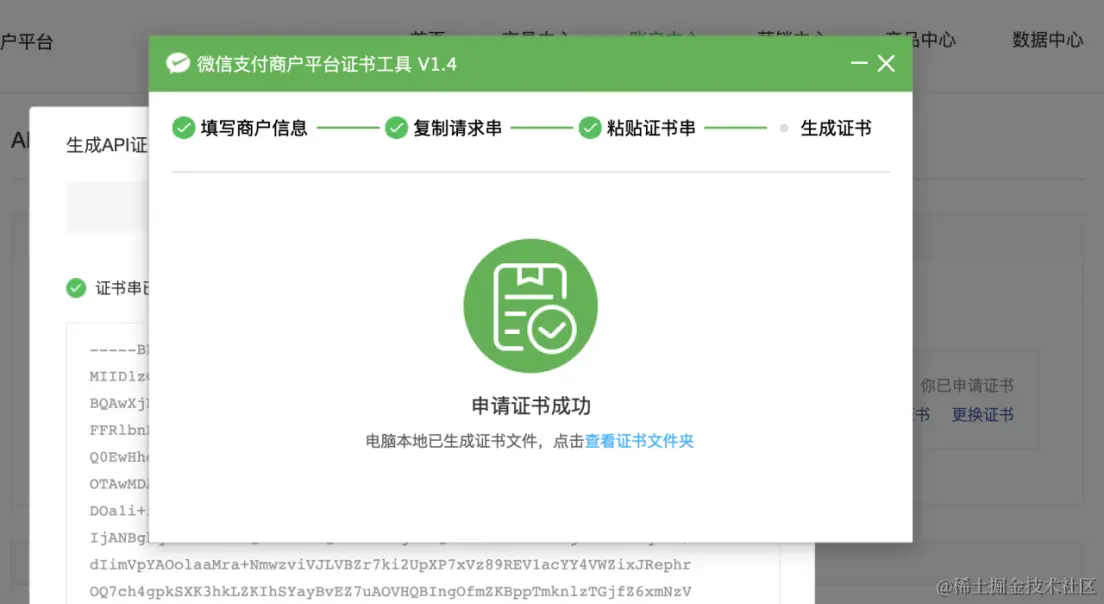This screenshot has width=1104, height=604.
Task: Click the 粘贴证书串 step checkmark icon
Action: 589,128
